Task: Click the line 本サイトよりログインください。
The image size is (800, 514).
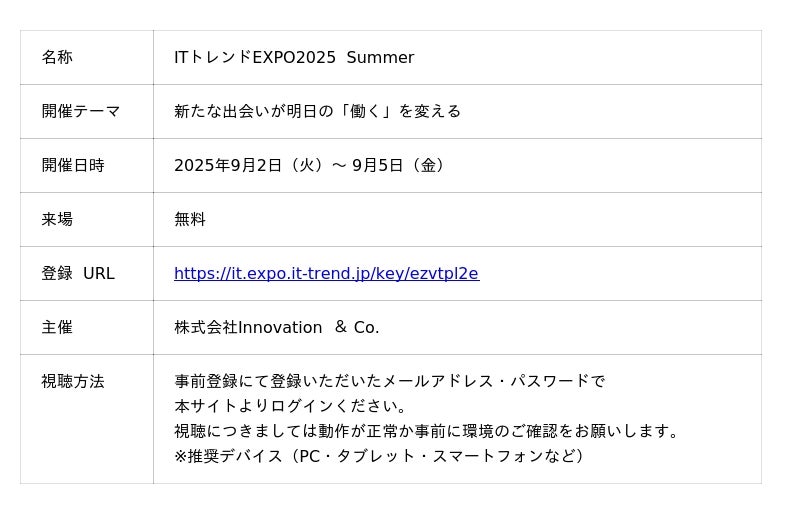Action: click(291, 407)
